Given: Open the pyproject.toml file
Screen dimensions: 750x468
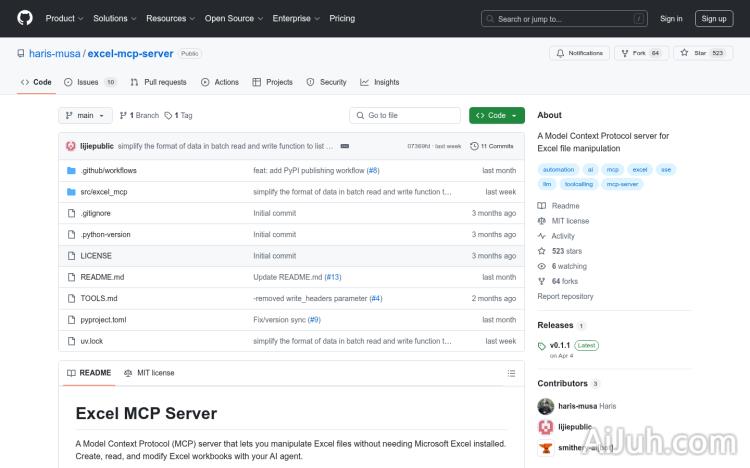Looking at the screenshot, I should [x=103, y=320].
